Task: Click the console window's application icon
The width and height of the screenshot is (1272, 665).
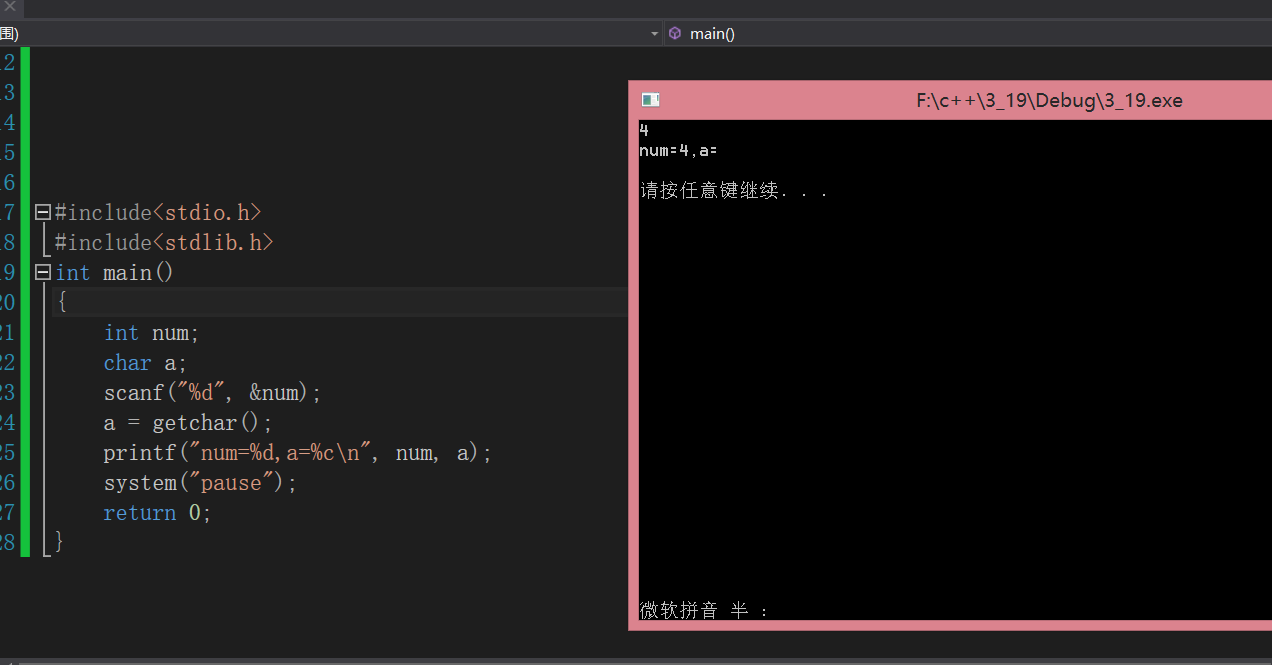Action: (x=650, y=100)
